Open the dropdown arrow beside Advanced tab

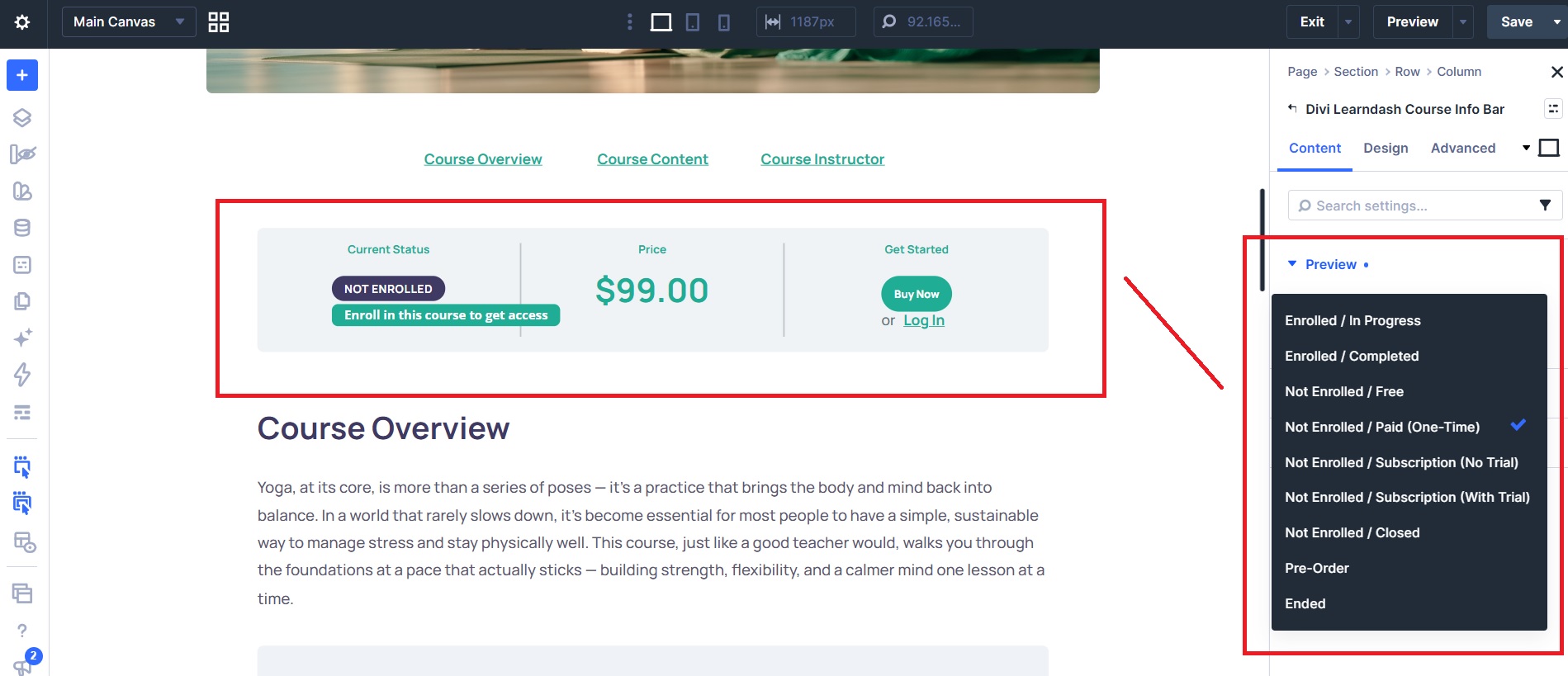click(x=1526, y=148)
